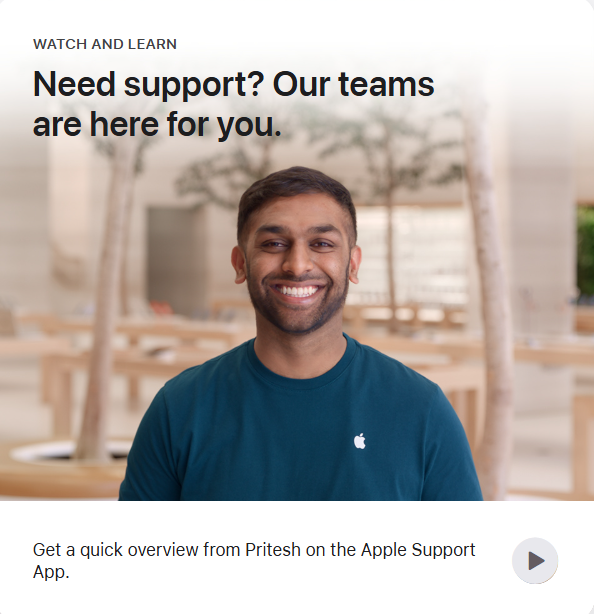Image resolution: width=594 pixels, height=614 pixels.
Task: Click the white Apple logo on the t-shirt
Action: 360,441
